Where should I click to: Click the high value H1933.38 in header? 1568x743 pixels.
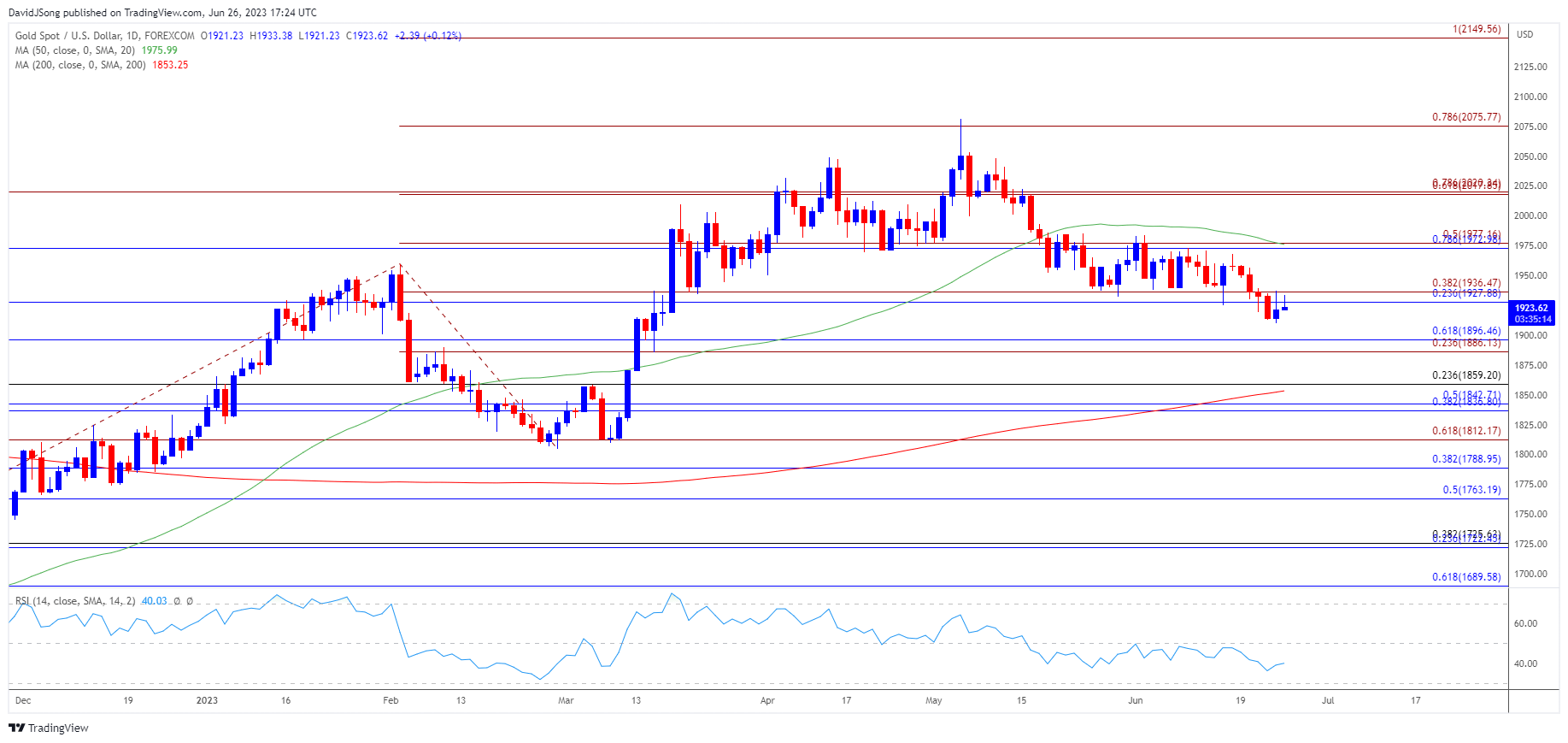tap(271, 36)
